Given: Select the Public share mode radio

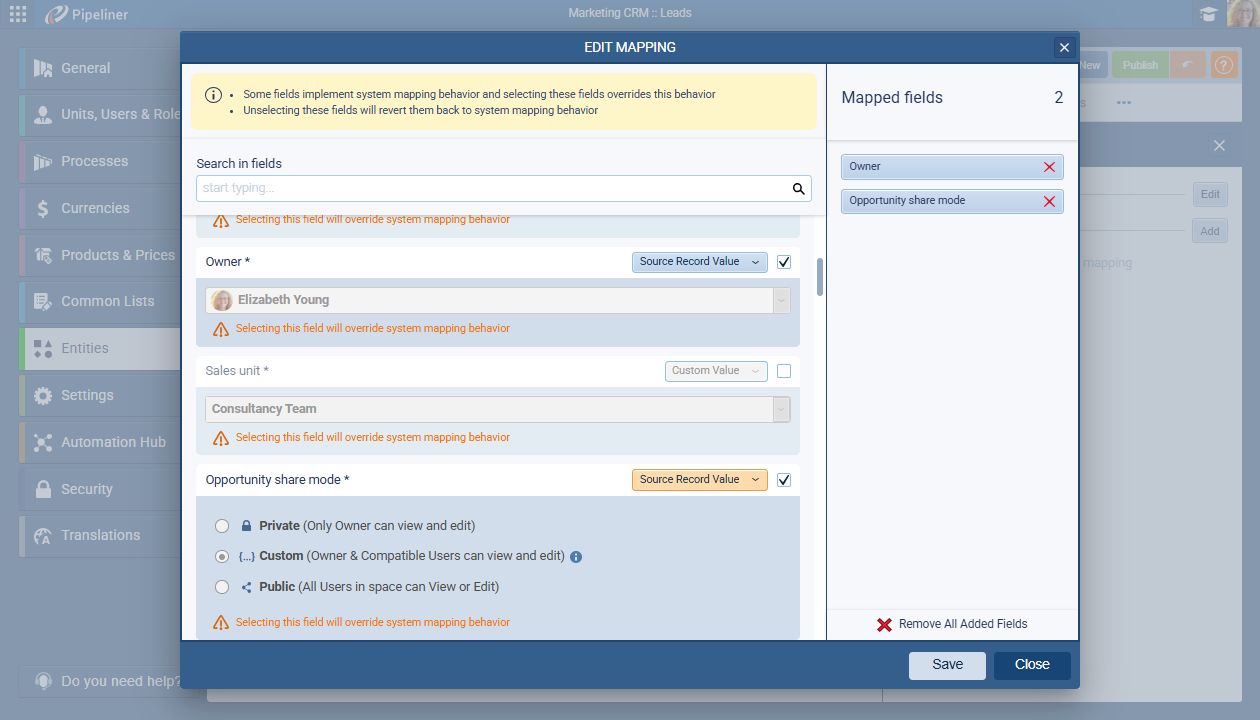Looking at the screenshot, I should point(222,587).
